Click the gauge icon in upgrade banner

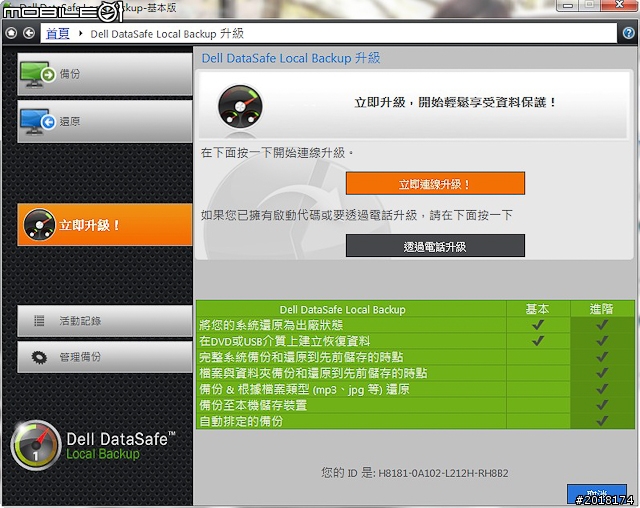coord(240,106)
